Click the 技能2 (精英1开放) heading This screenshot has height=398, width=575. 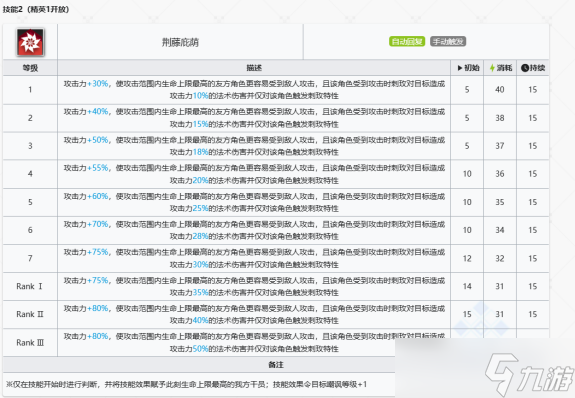point(36,9)
